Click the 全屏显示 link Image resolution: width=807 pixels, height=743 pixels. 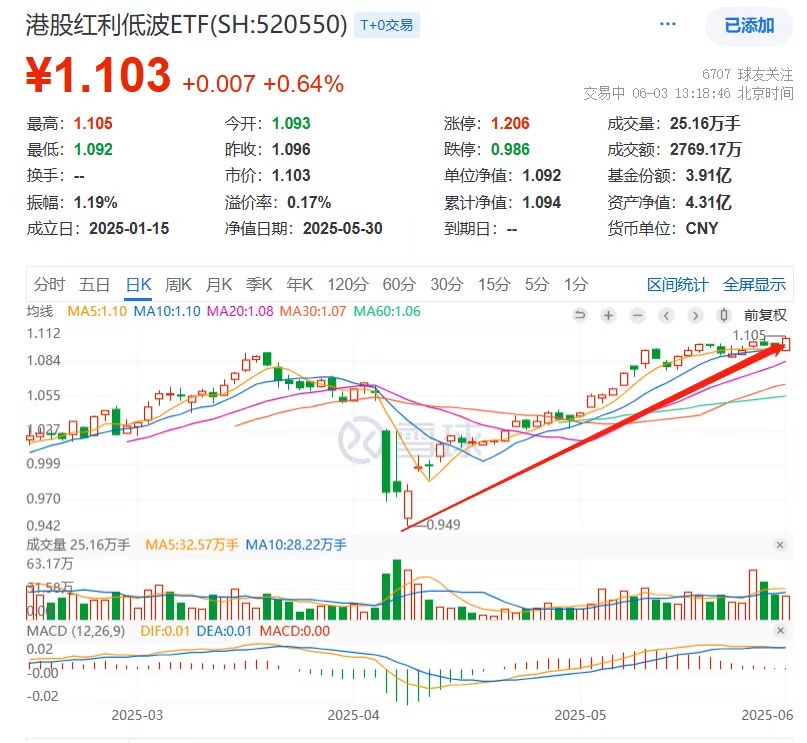(755, 285)
